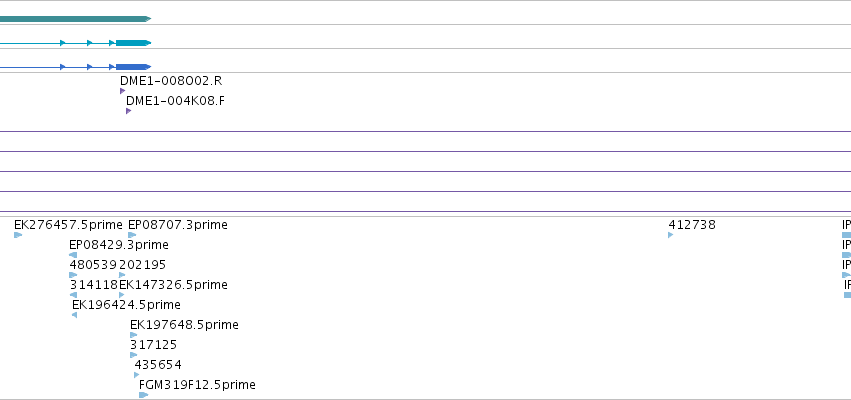Screen dimensions: 851x400
Task: Select the 317125 feature marker
Action: tap(134, 355)
